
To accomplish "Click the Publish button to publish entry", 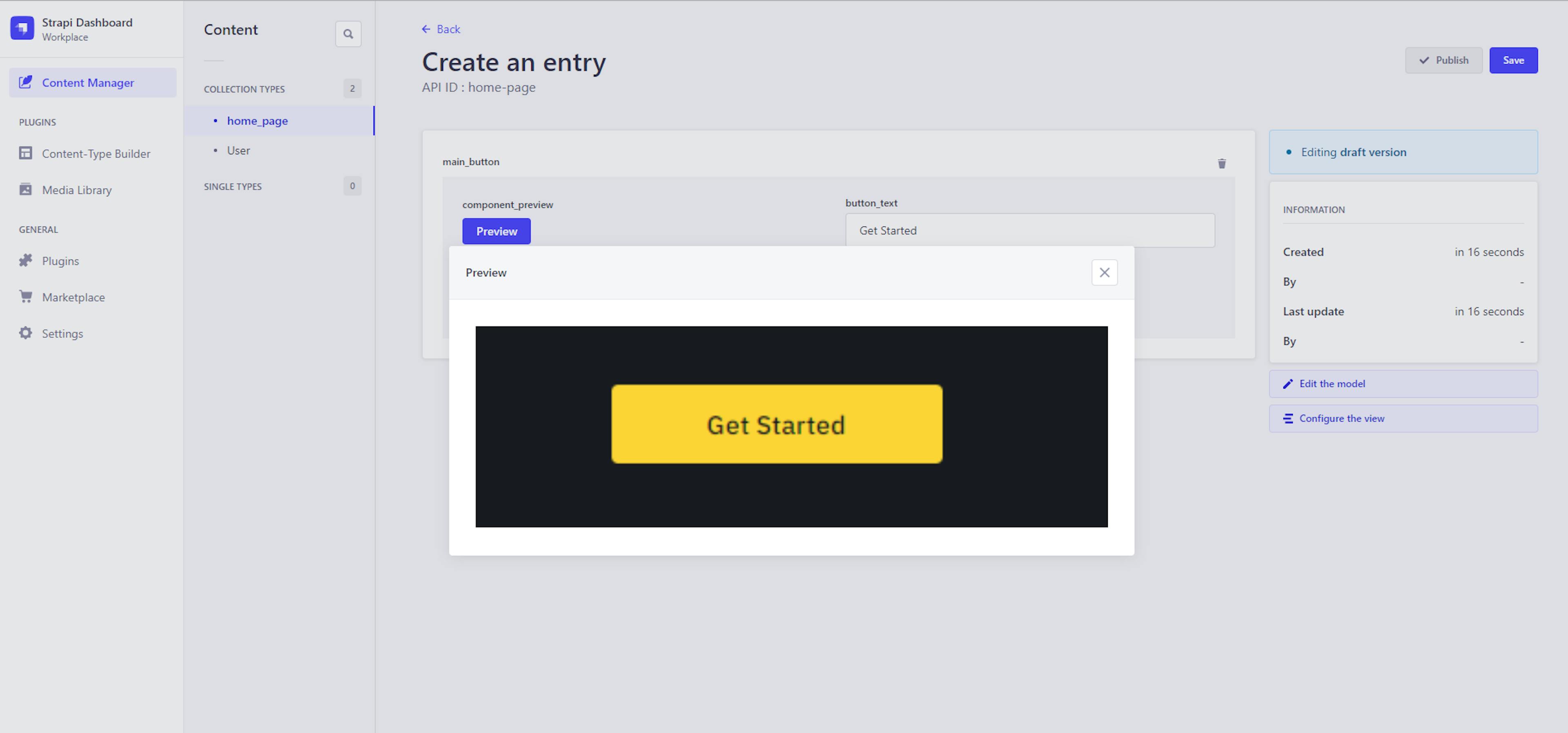I will point(1443,60).
